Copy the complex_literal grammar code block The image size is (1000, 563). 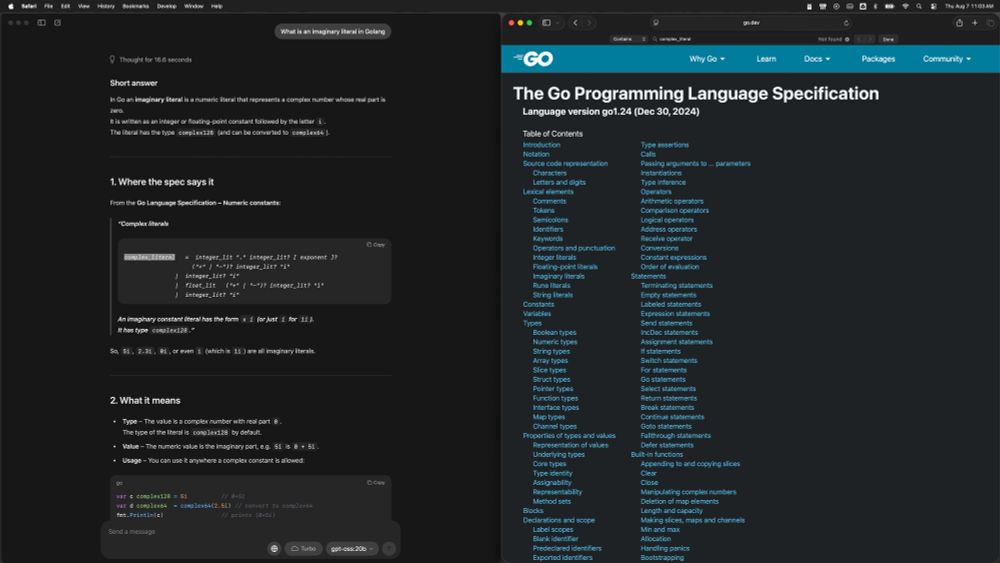[376, 245]
